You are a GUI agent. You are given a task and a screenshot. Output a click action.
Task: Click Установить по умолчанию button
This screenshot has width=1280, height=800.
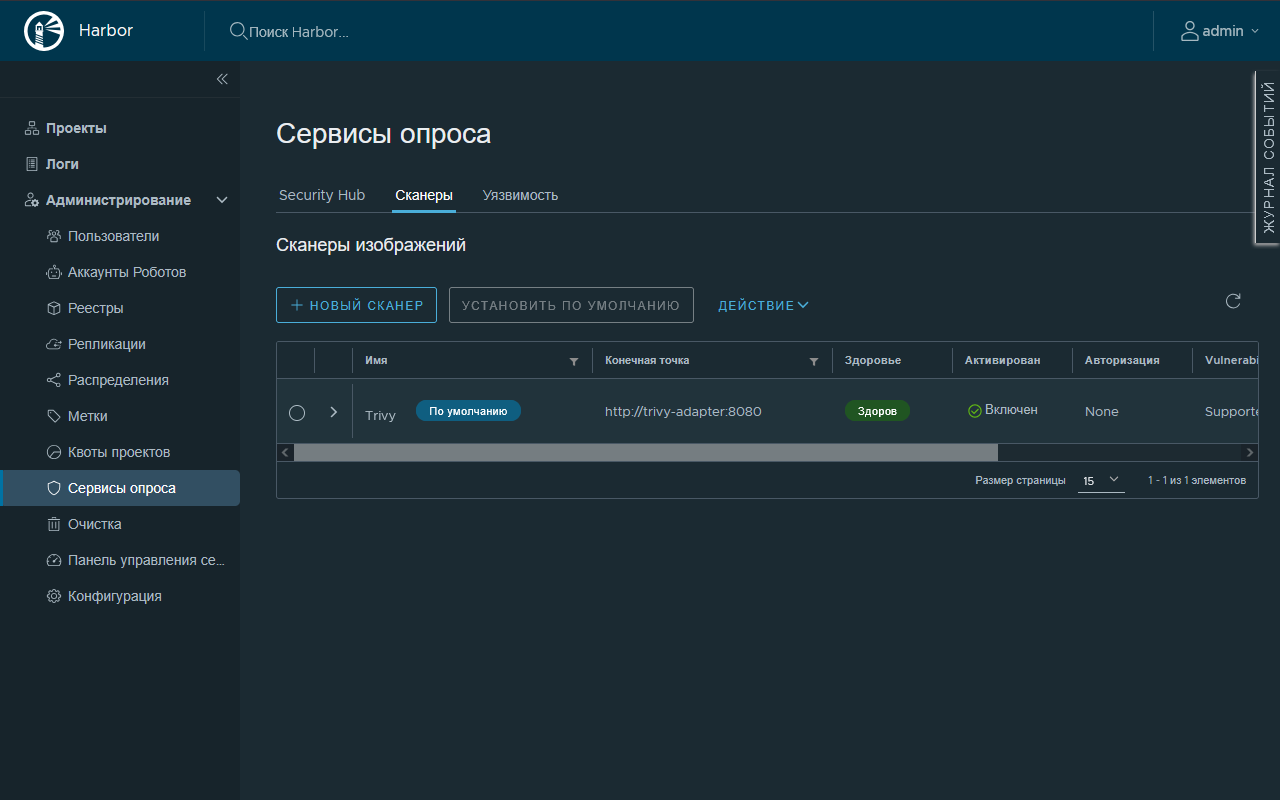click(x=571, y=305)
